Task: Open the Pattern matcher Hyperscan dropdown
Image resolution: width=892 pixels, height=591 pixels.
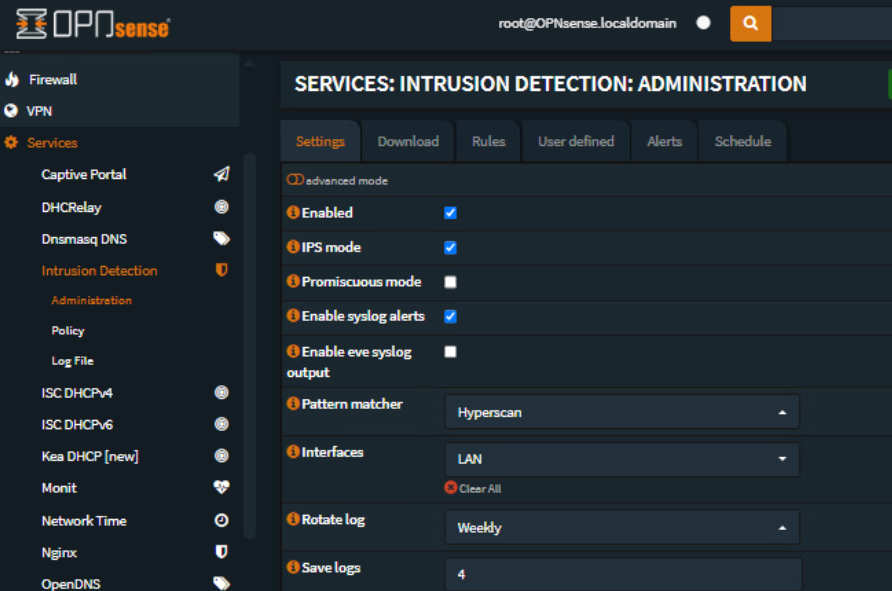Action: [622, 412]
